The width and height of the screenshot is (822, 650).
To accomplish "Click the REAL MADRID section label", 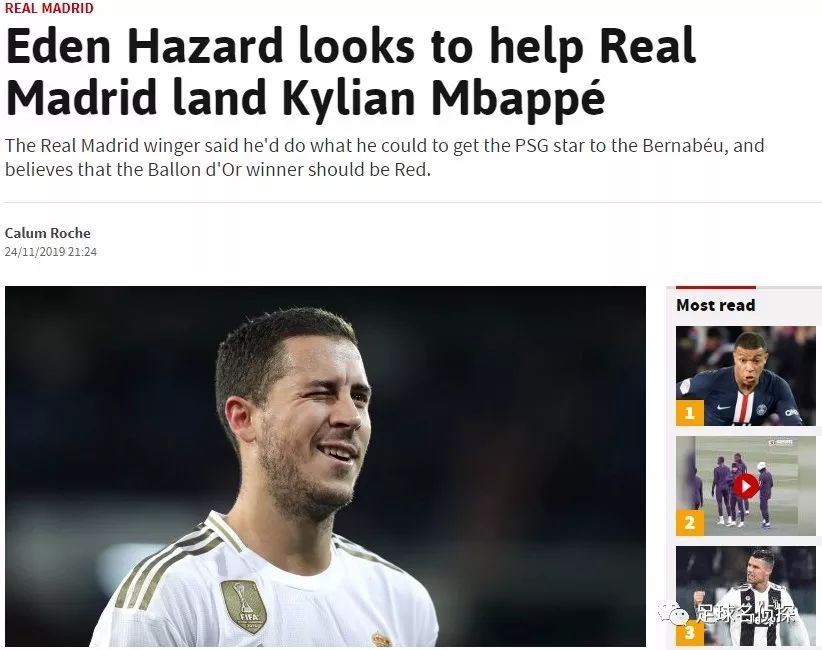I will pyautogui.click(x=49, y=8).
